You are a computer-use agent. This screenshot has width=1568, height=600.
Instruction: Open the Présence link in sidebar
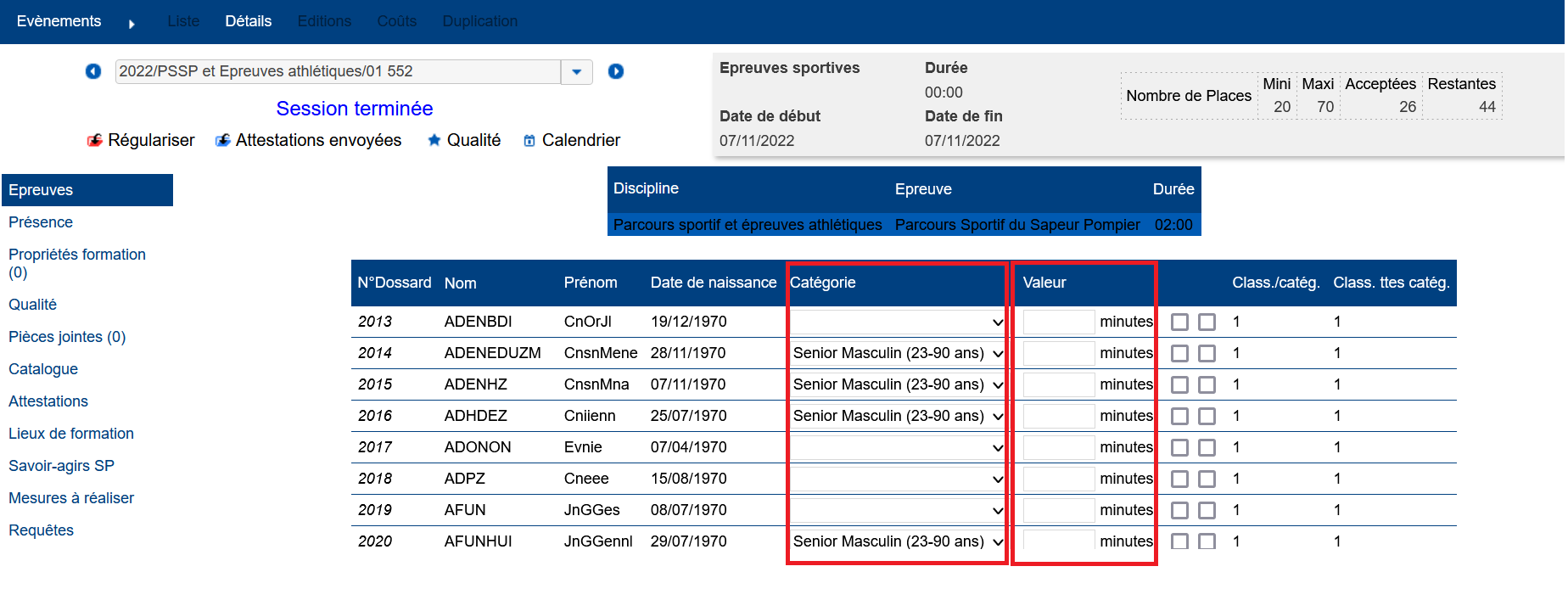click(x=41, y=222)
